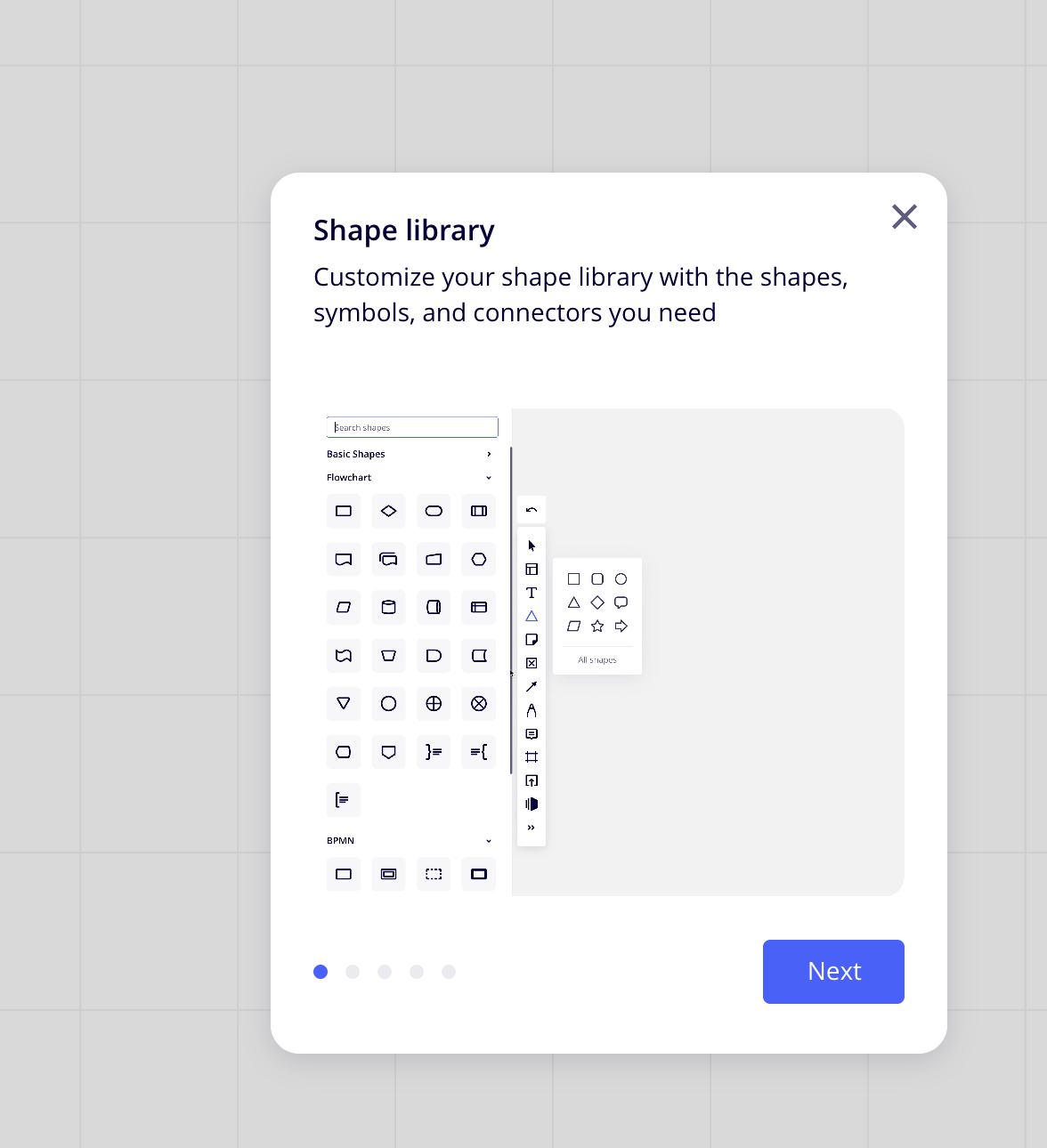Switch to the fifth (last) carousel dot
The height and width of the screenshot is (1148, 1047).
(x=449, y=972)
